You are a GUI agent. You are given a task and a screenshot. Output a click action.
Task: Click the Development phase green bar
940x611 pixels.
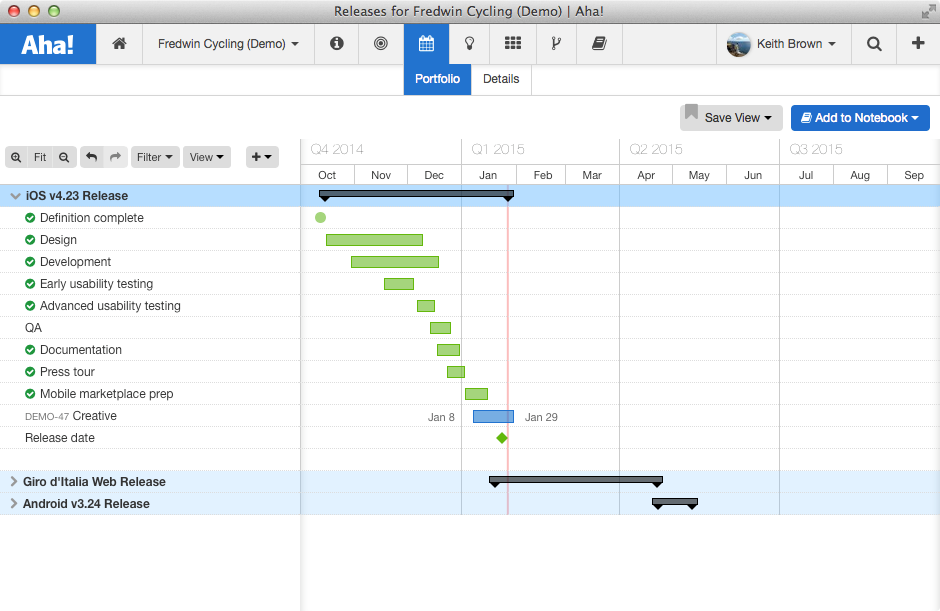point(395,262)
